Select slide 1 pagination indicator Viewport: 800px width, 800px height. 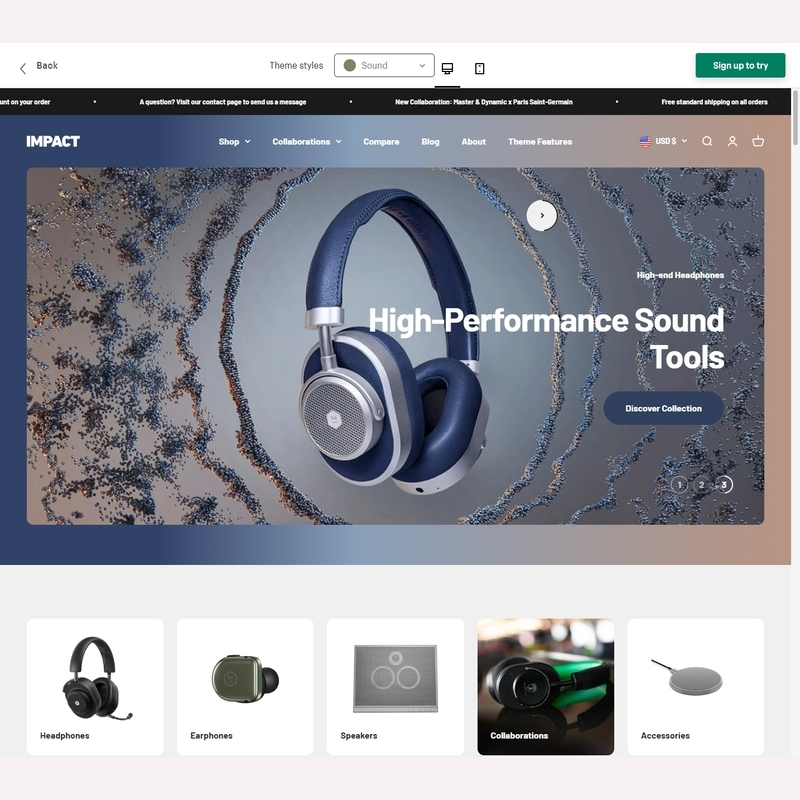pos(679,485)
